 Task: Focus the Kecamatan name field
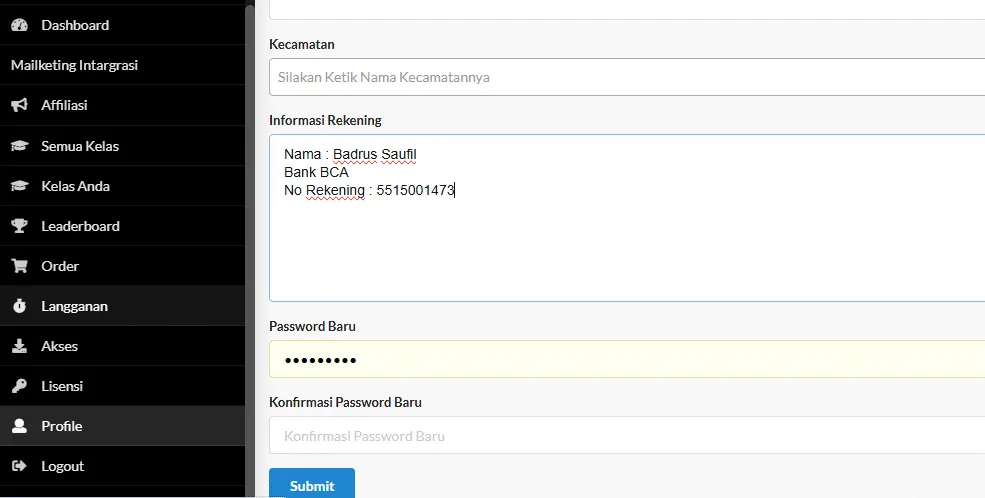tap(626, 77)
